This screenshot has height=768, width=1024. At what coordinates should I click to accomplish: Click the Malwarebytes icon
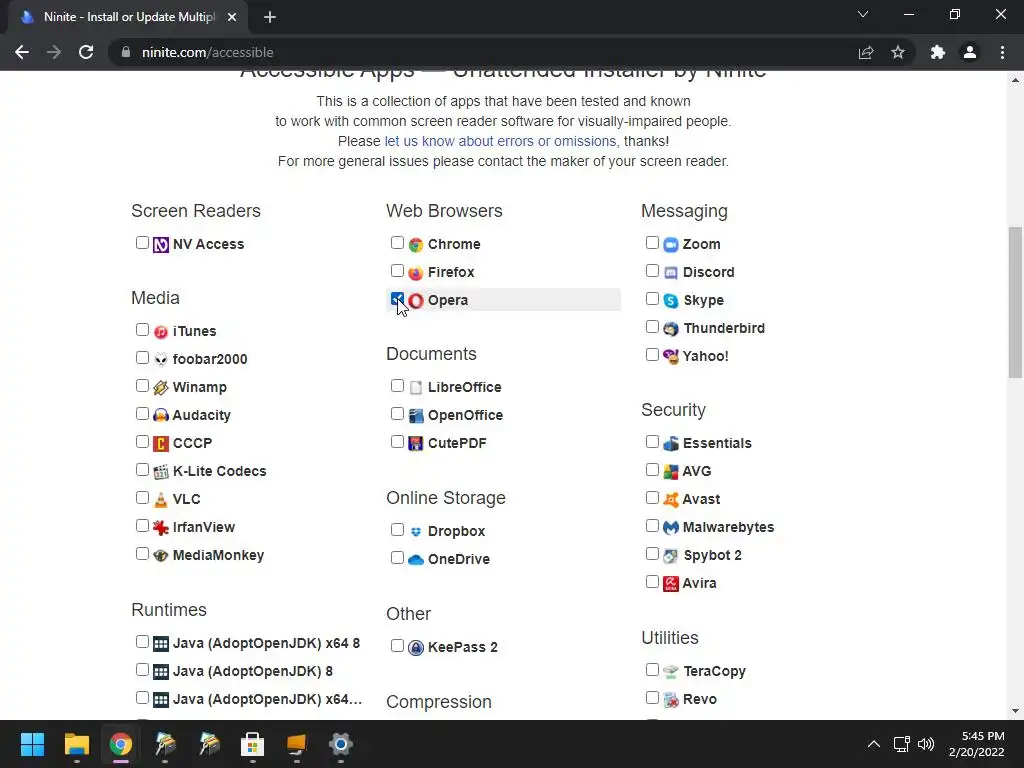coord(671,528)
